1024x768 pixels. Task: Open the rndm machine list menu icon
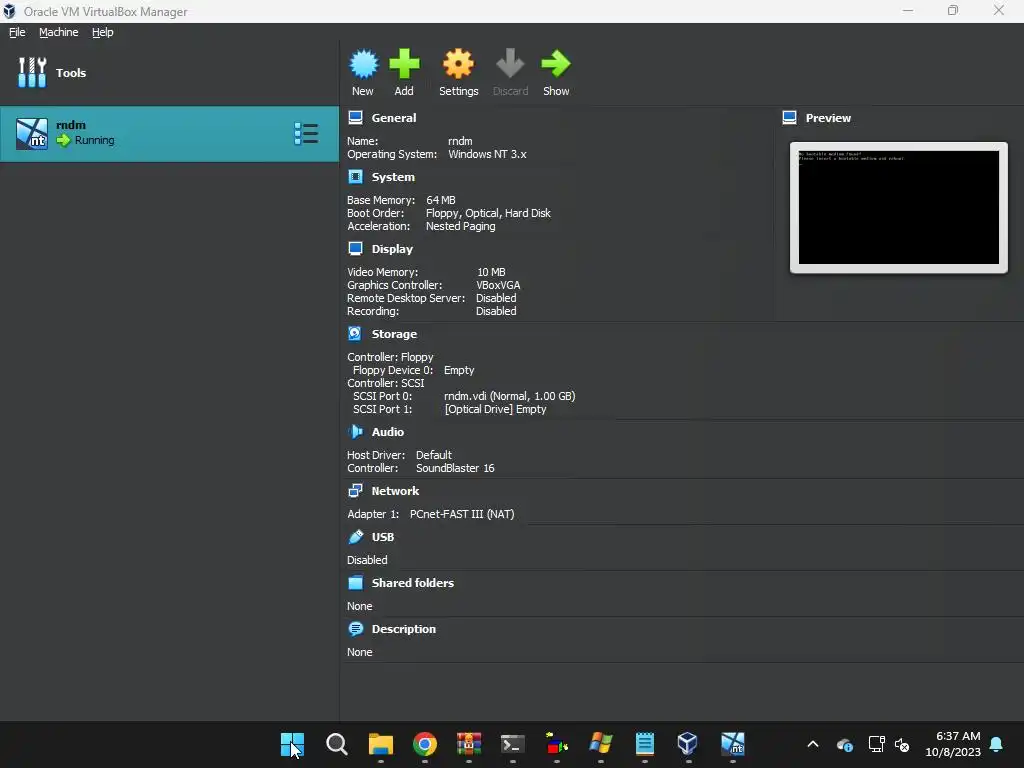(306, 134)
